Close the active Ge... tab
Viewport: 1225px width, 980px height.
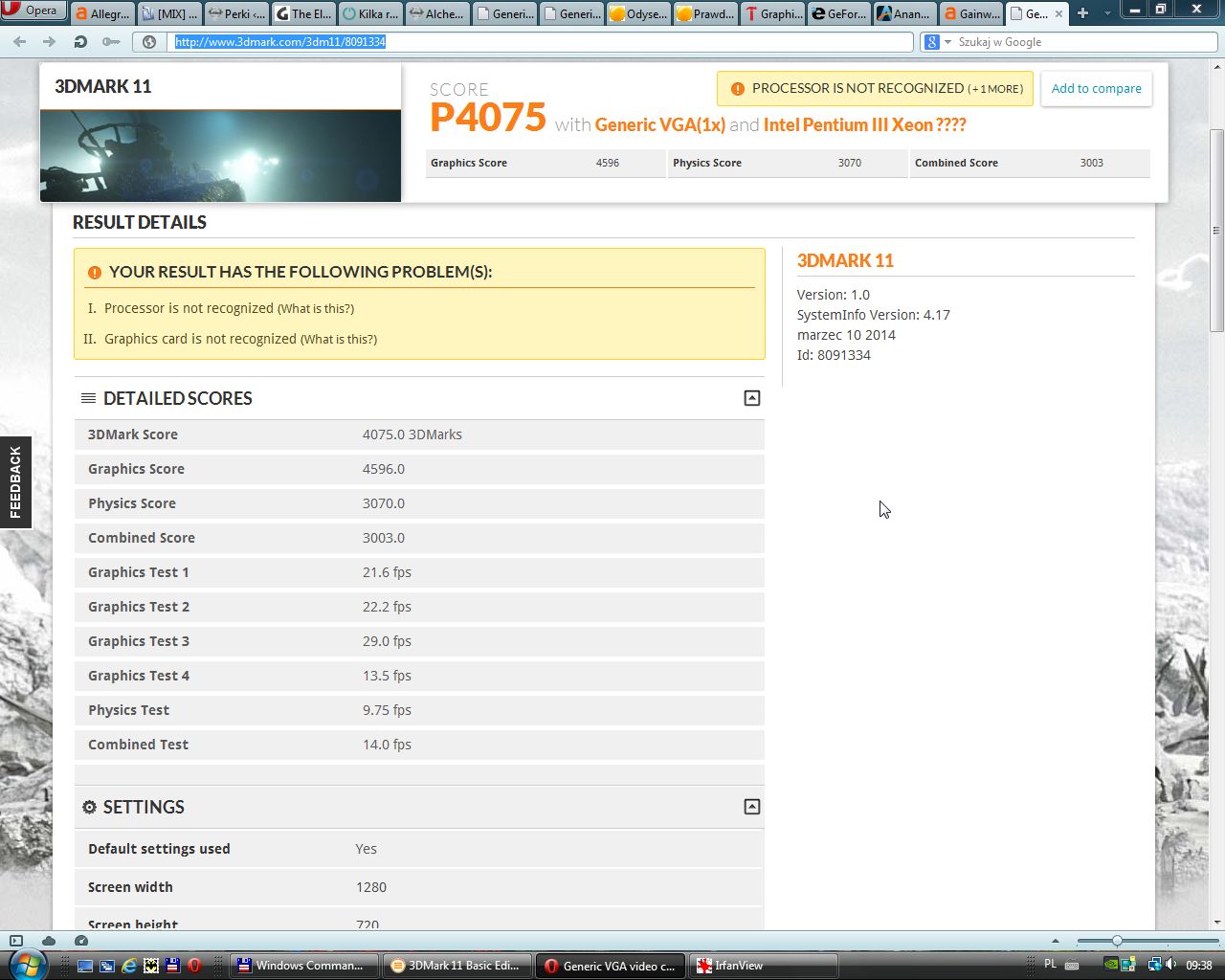1058,14
